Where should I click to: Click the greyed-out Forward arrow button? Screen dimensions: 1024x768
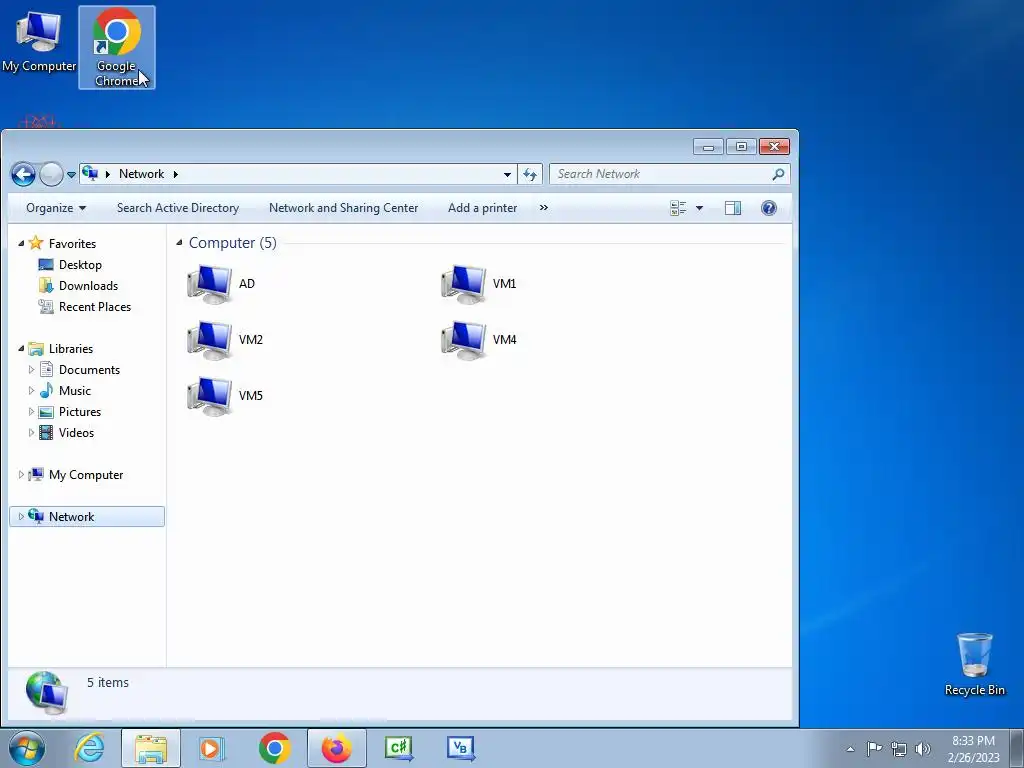pos(51,174)
